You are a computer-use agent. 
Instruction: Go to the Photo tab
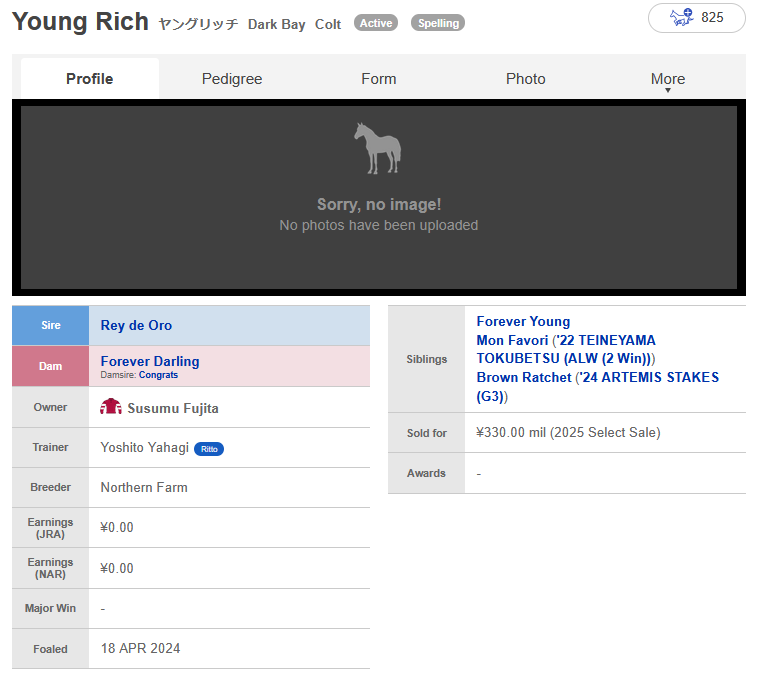[525, 78]
